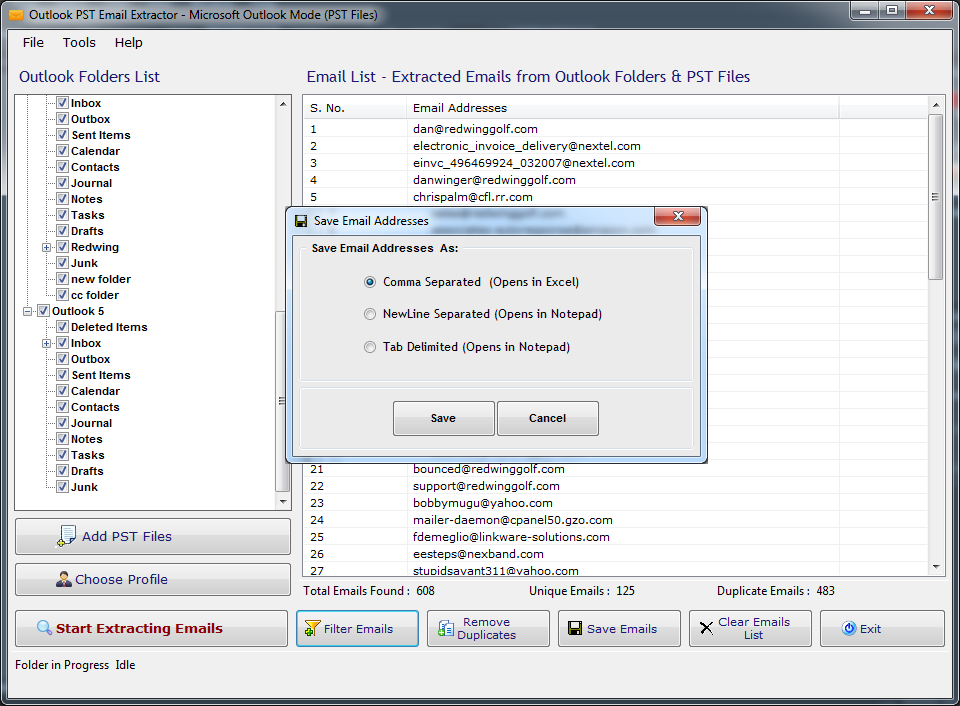Image resolution: width=960 pixels, height=706 pixels.
Task: Click the S. No. column header
Action: tap(355, 108)
